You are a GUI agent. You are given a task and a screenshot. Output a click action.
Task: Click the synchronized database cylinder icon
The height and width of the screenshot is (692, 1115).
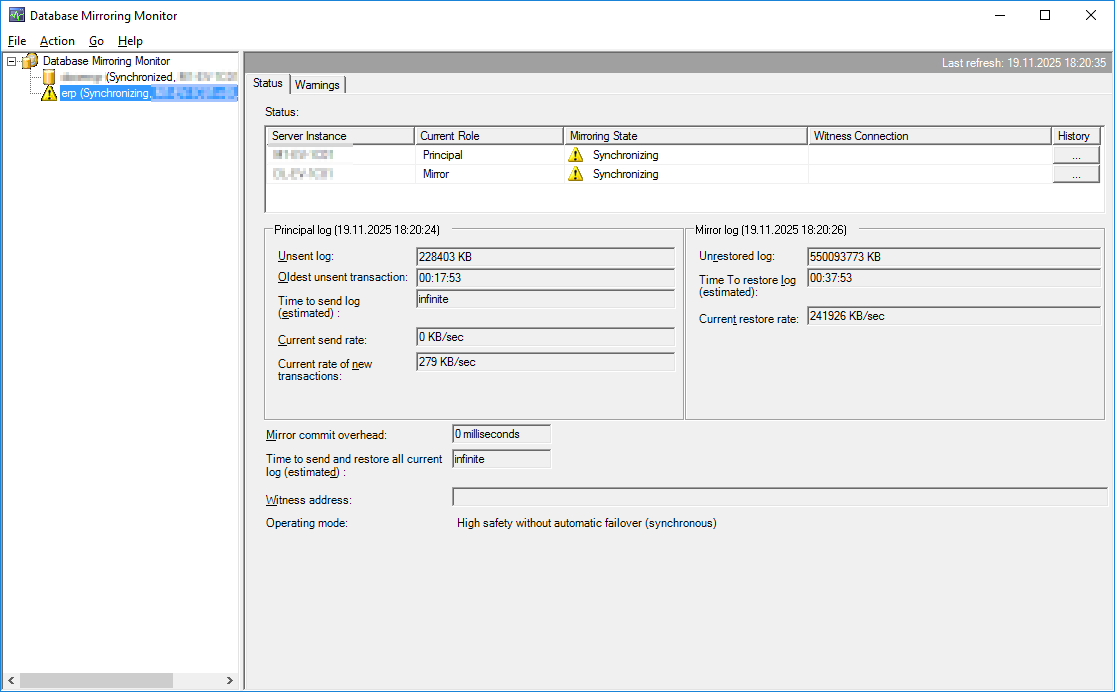click(48, 77)
